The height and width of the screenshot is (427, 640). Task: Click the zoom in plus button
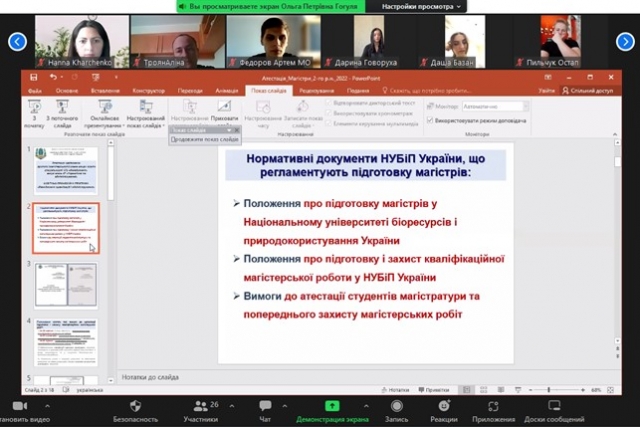[583, 390]
